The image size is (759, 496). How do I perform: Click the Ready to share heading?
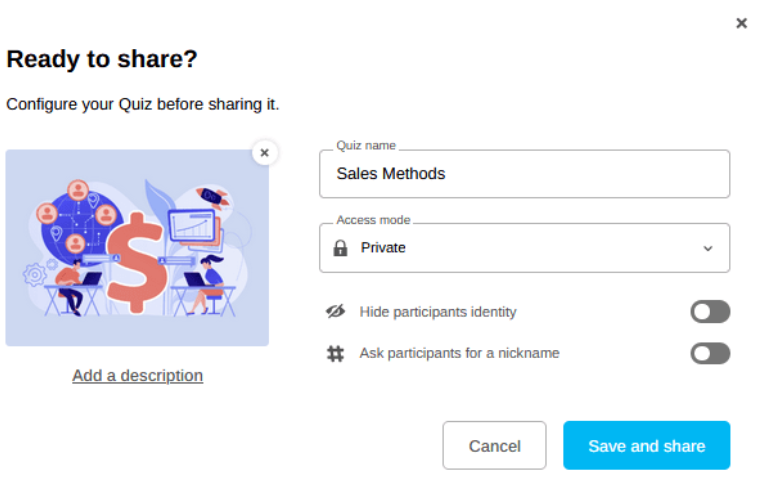102,60
